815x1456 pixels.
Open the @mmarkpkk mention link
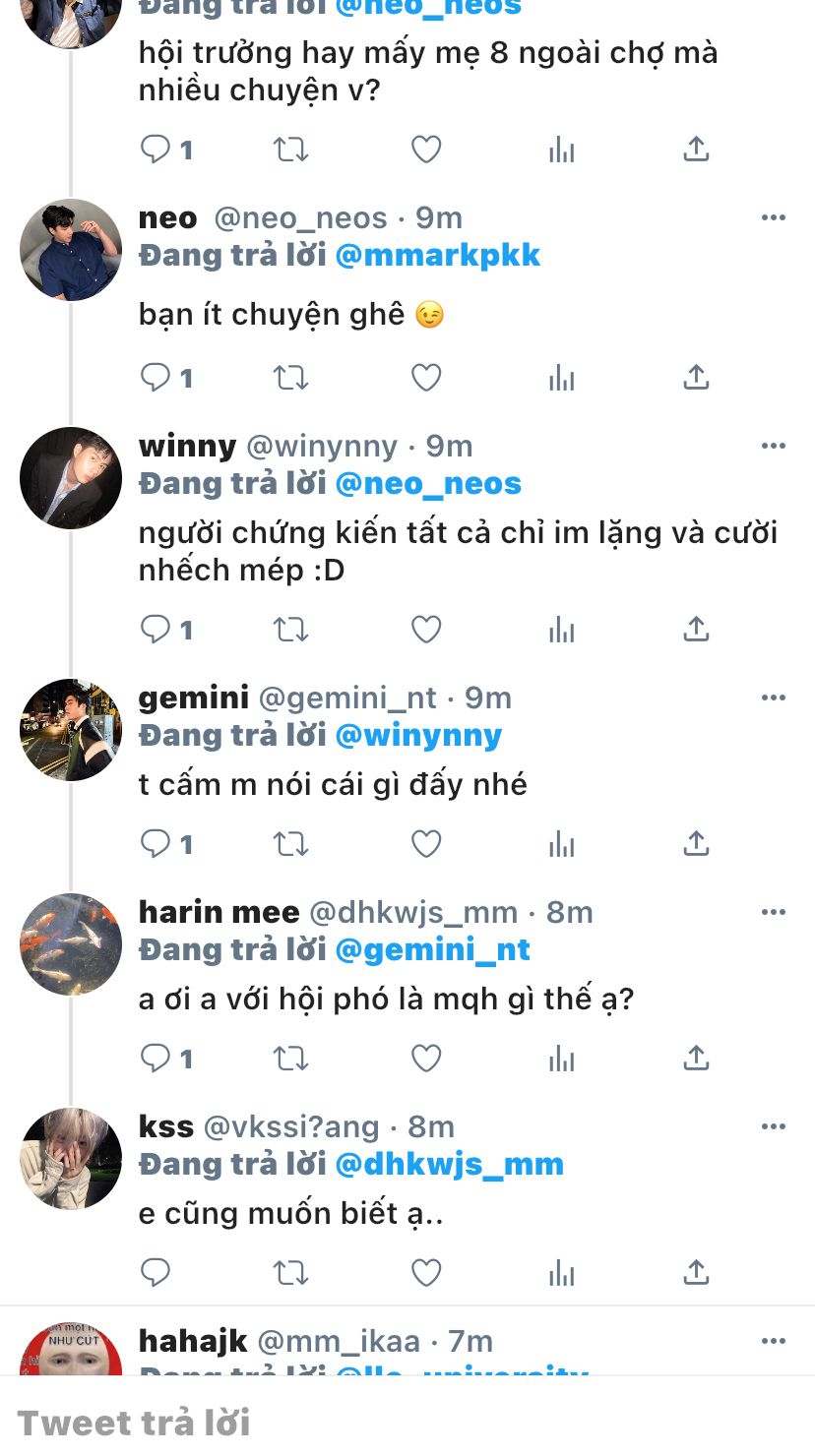(x=438, y=256)
